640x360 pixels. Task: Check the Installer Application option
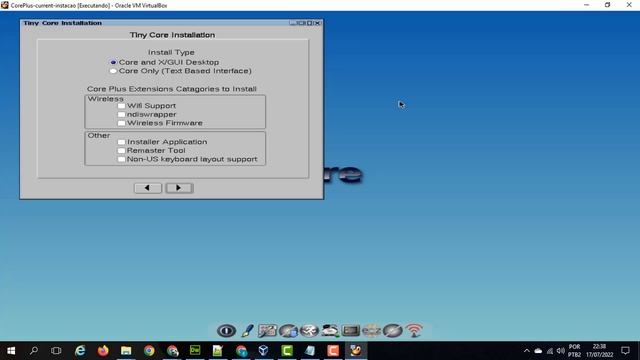tap(121, 142)
